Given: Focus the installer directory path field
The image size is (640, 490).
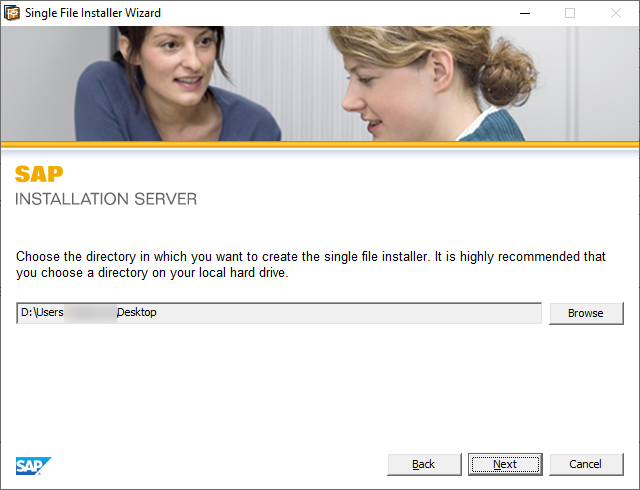Looking at the screenshot, I should click(x=279, y=313).
